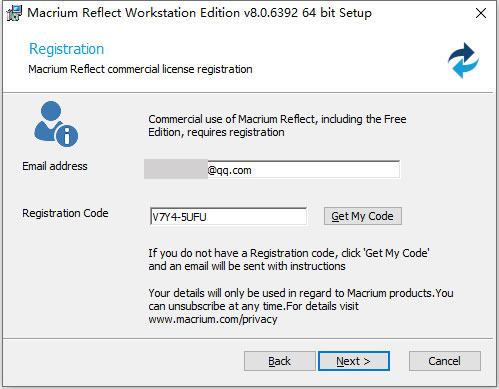Click the Get My Code button
499x389 pixels.
tap(363, 216)
